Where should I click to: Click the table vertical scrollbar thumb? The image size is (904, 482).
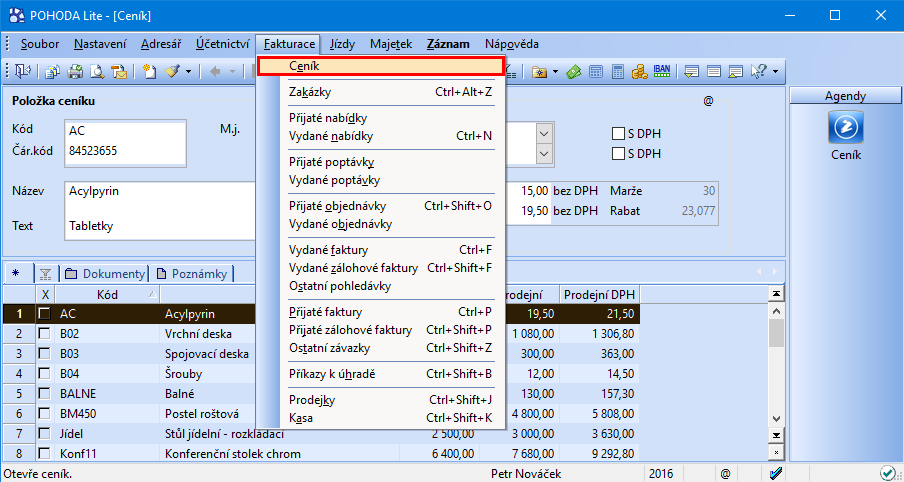777,333
